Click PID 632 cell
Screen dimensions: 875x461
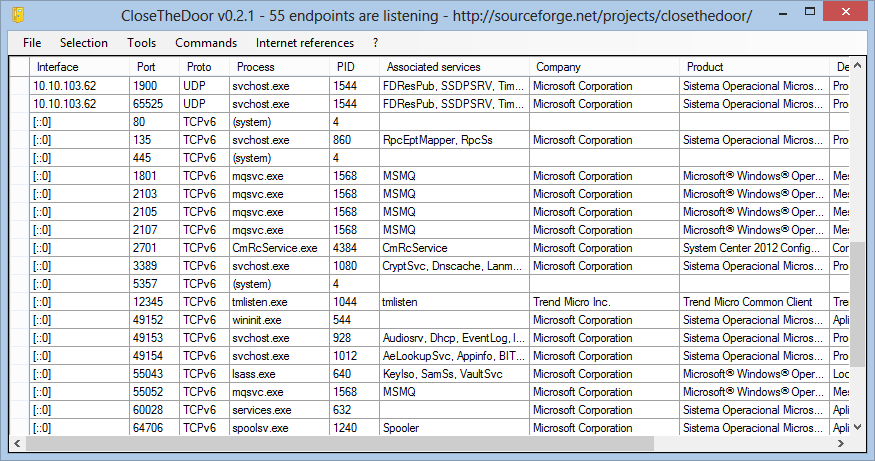354,410
